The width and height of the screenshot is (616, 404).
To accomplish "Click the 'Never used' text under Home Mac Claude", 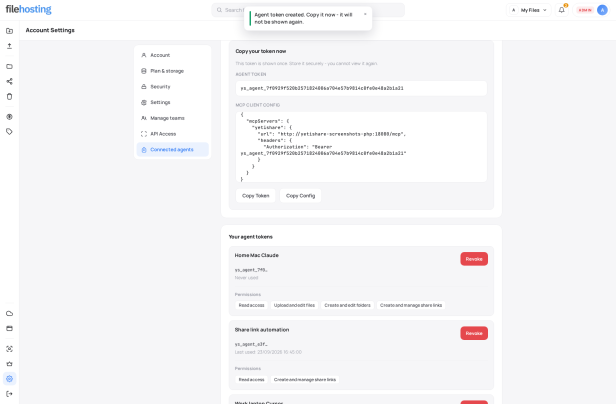I will click(246, 278).
